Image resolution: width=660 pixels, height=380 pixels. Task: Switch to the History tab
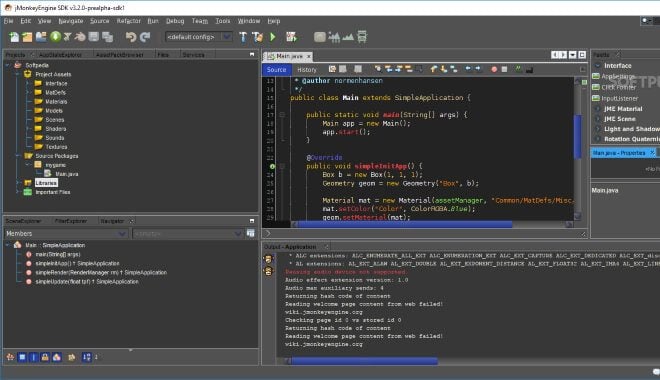pyautogui.click(x=307, y=70)
